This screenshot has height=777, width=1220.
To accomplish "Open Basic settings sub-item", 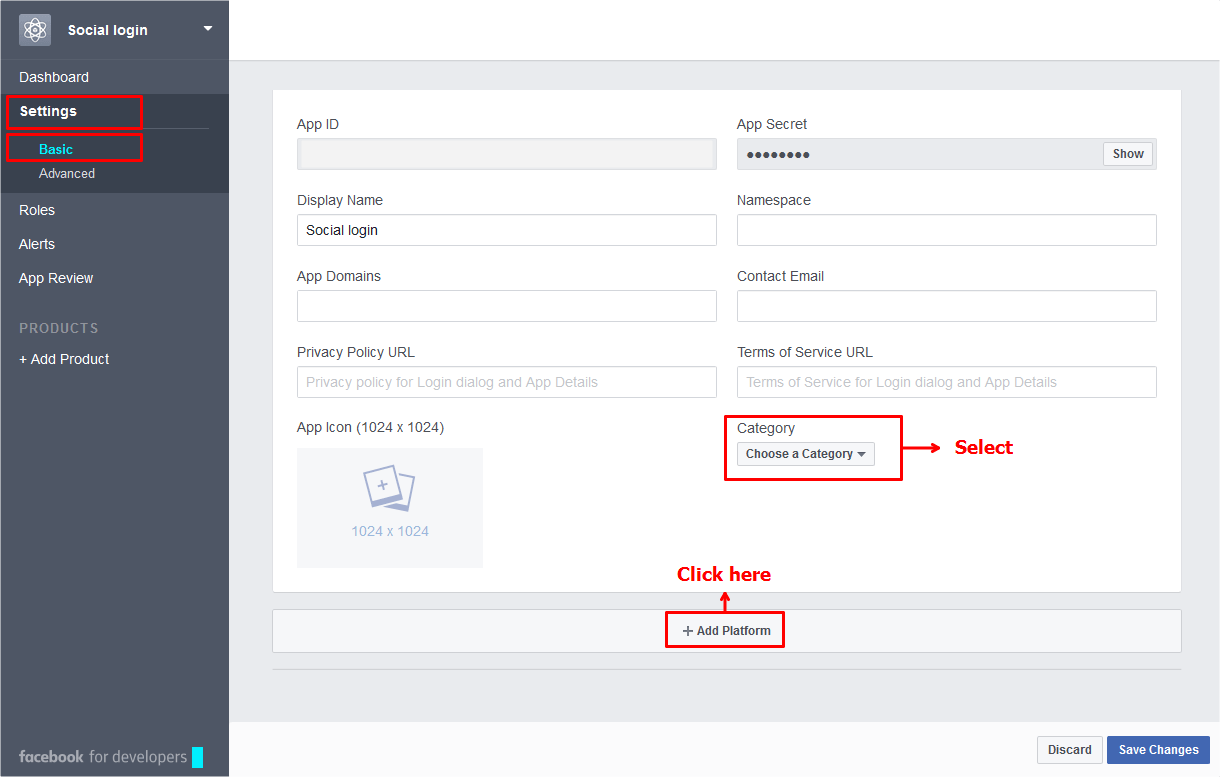I will point(56,149).
